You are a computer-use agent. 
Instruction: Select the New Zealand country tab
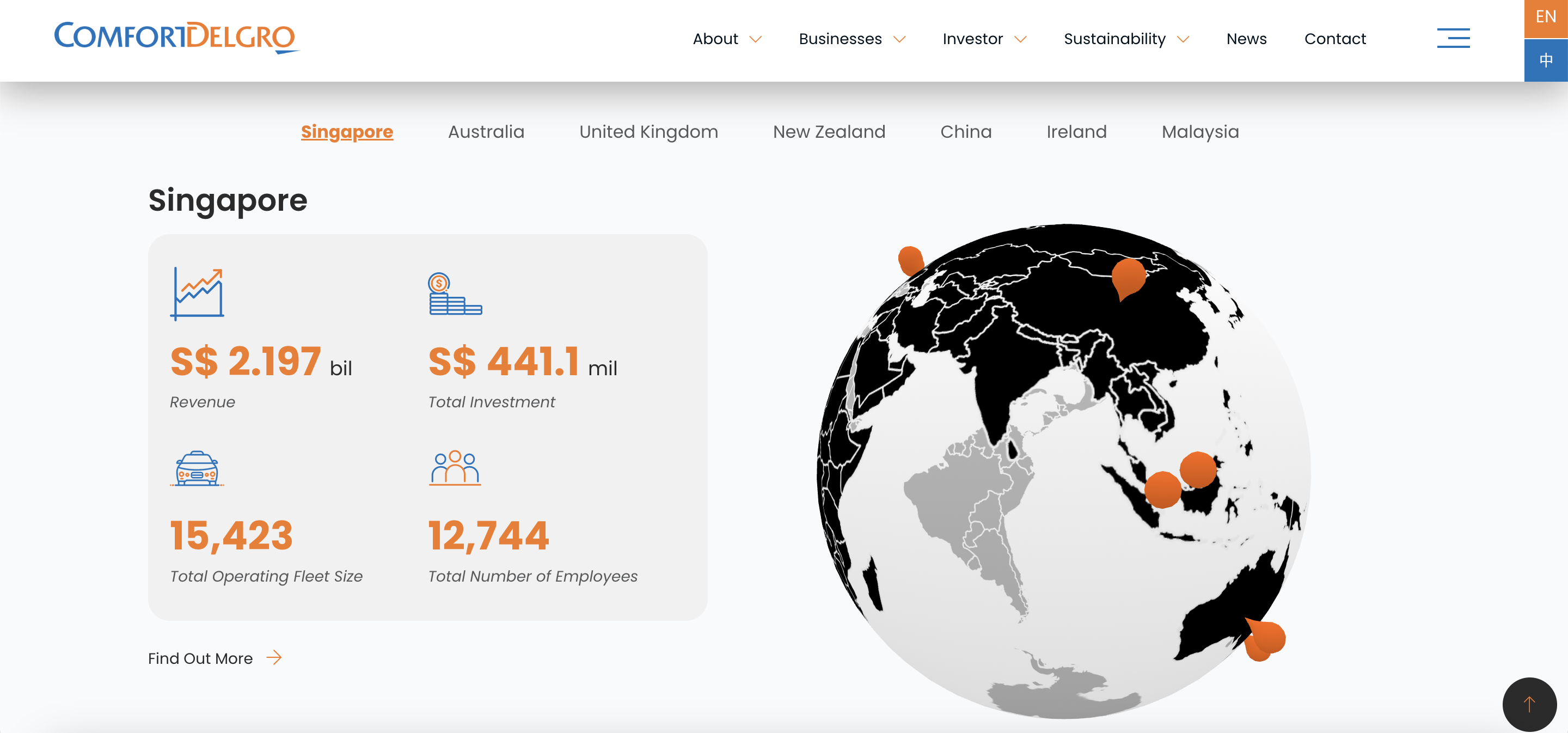click(x=829, y=131)
